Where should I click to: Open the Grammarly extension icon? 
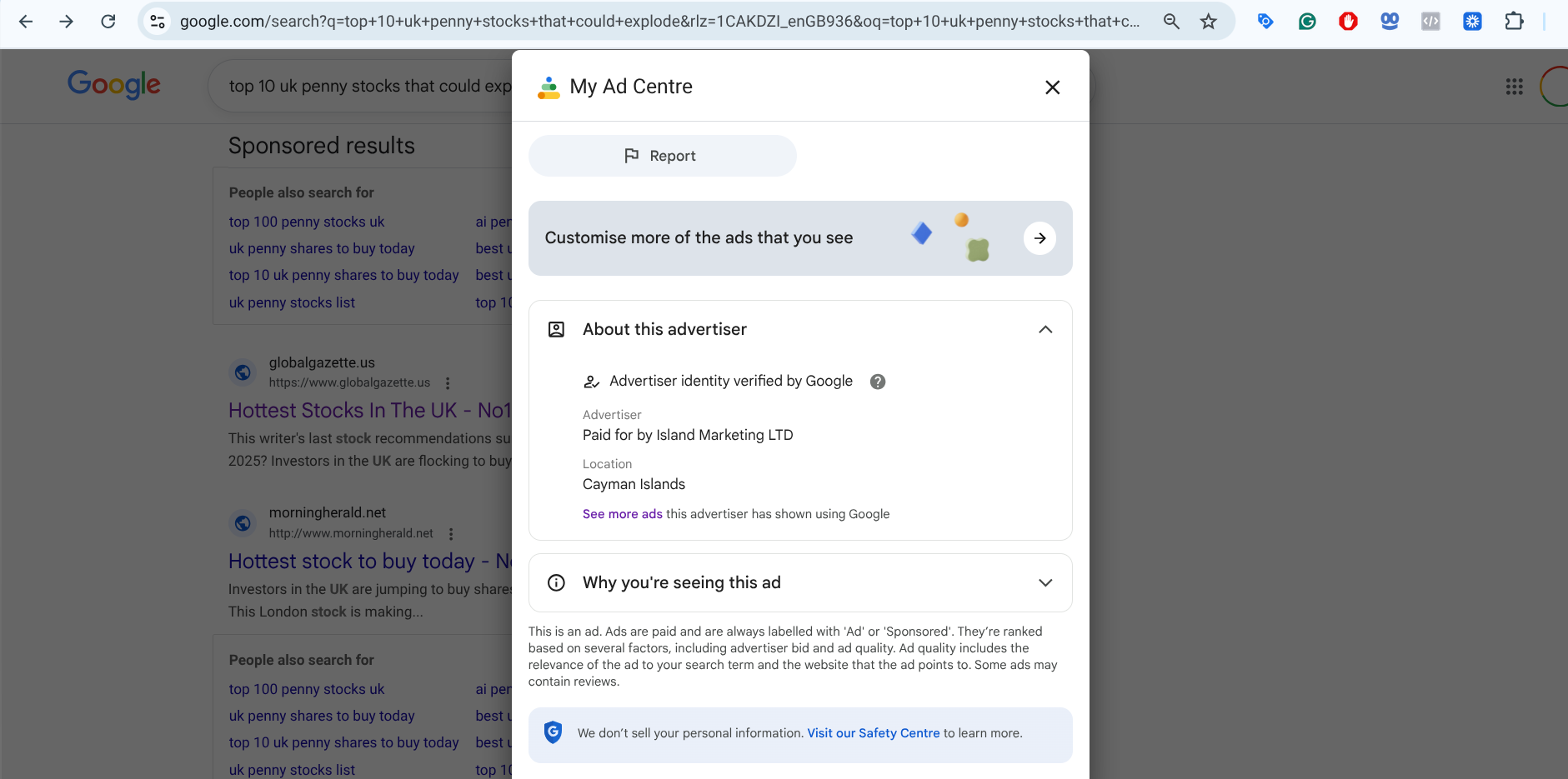tap(1306, 22)
